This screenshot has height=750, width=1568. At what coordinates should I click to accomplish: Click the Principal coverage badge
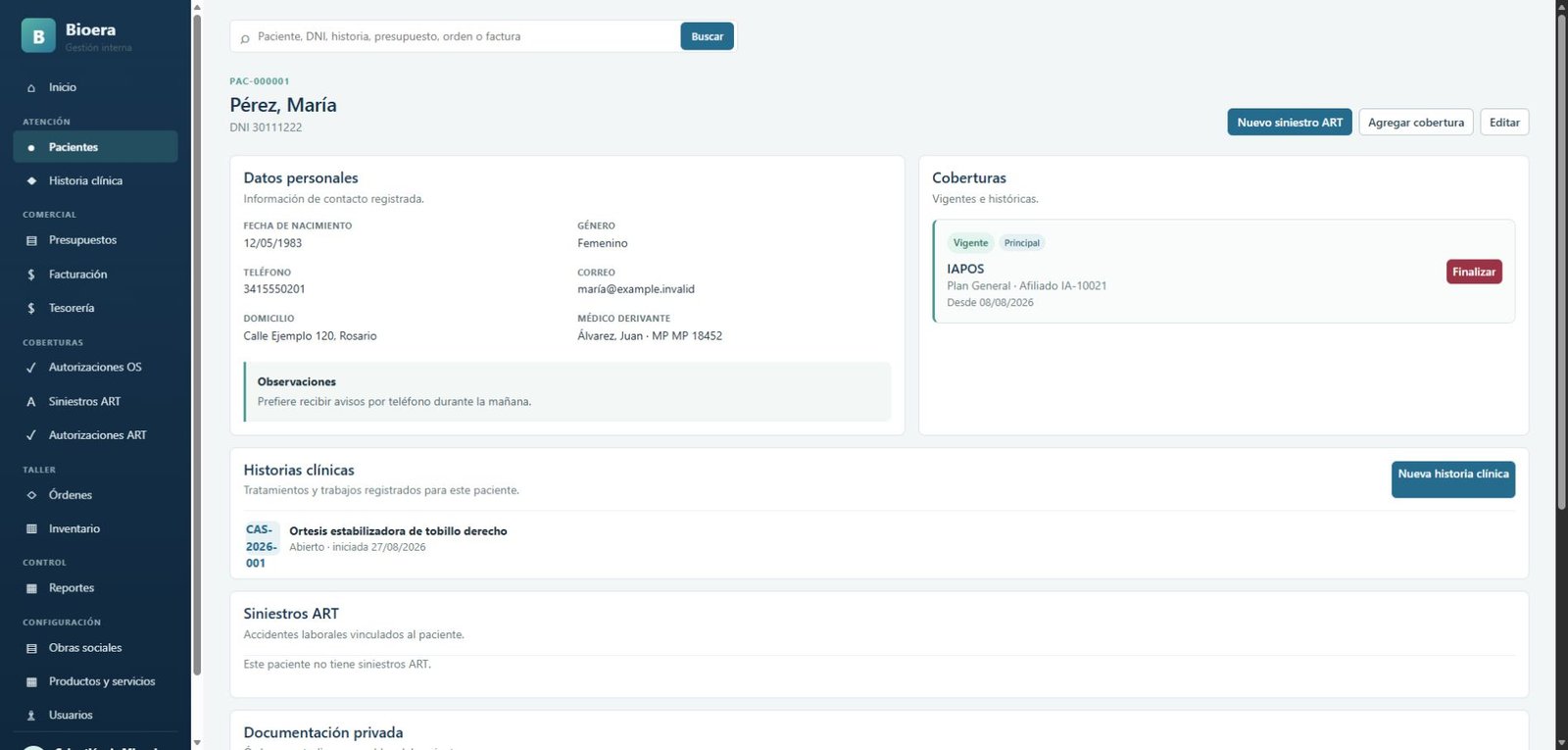(1022, 243)
